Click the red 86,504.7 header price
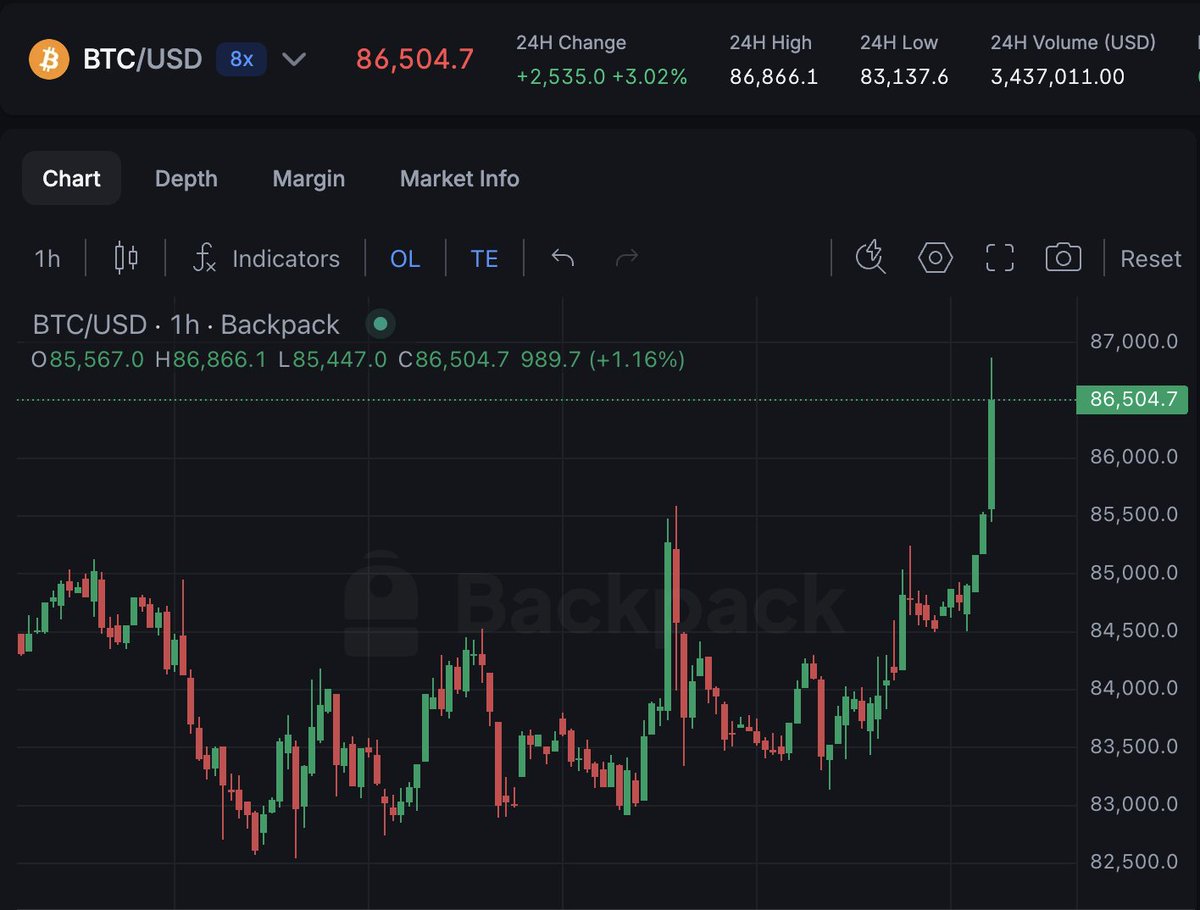This screenshot has height=910, width=1200. [x=415, y=59]
